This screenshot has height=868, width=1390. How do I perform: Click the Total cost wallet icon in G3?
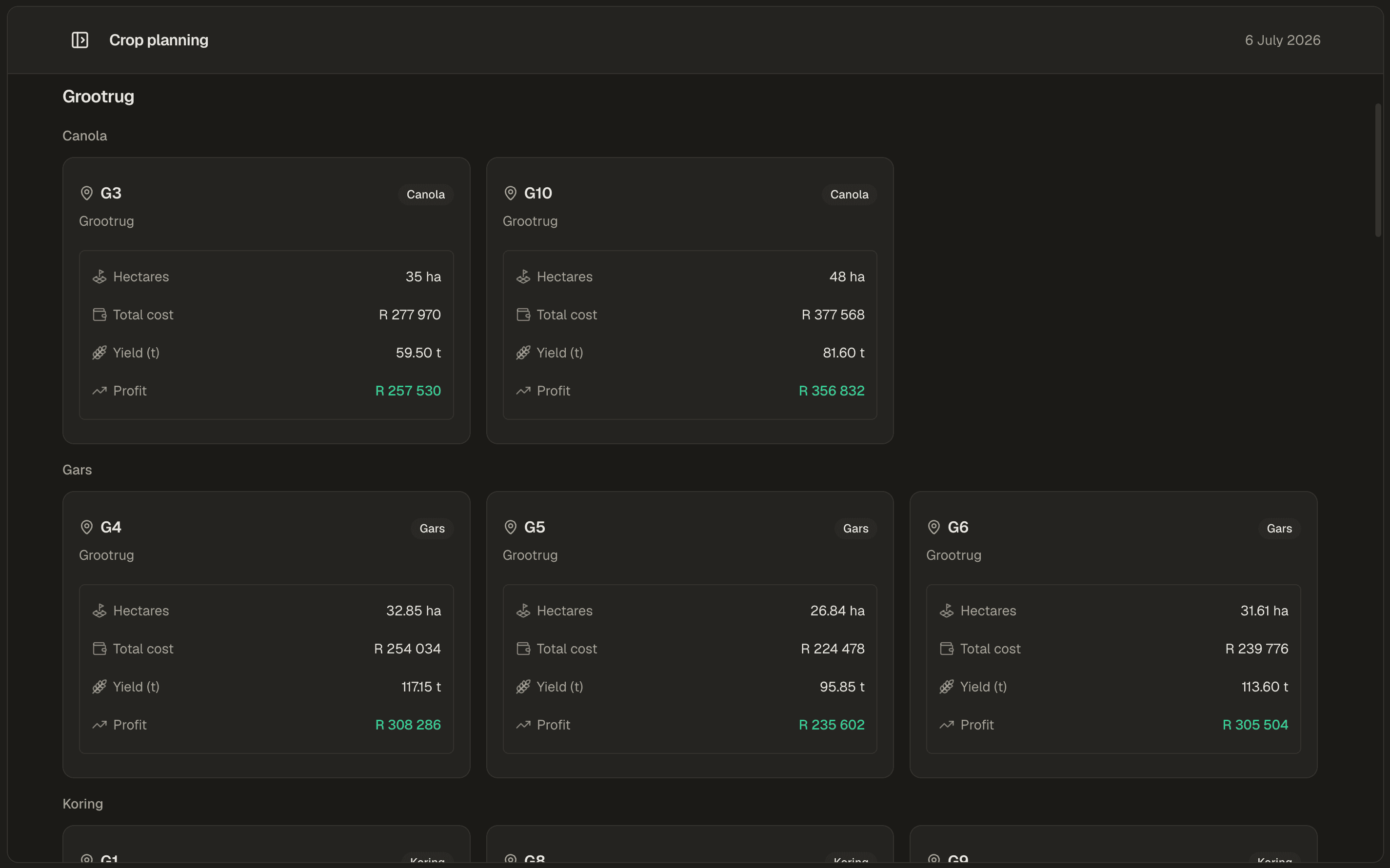pyautogui.click(x=99, y=315)
